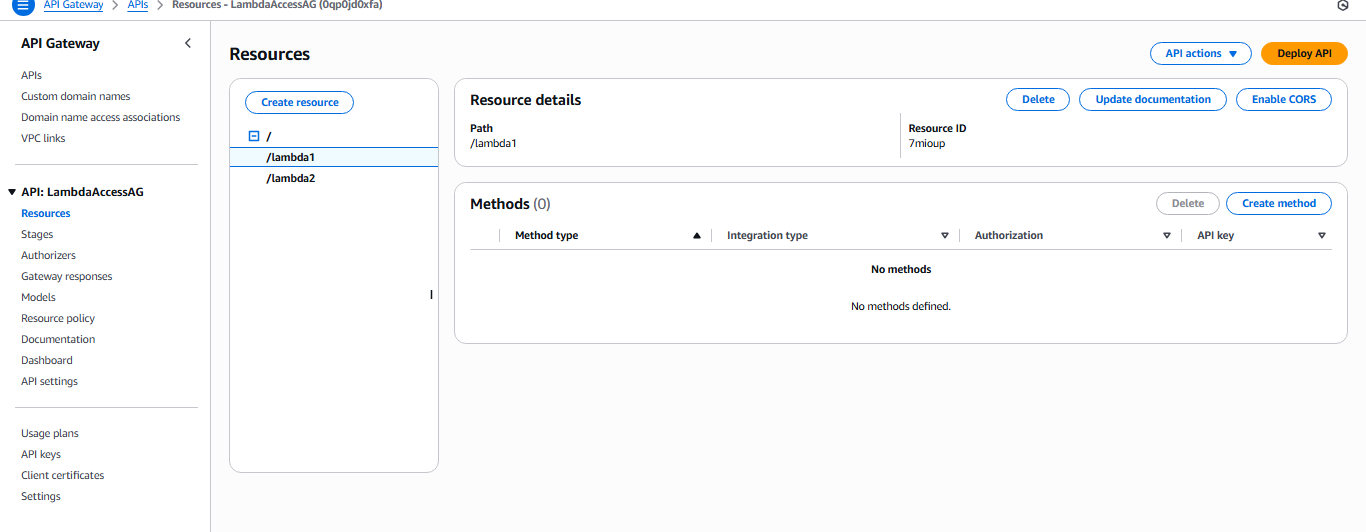
Task: Open Stages in the sidebar
Action: (37, 234)
